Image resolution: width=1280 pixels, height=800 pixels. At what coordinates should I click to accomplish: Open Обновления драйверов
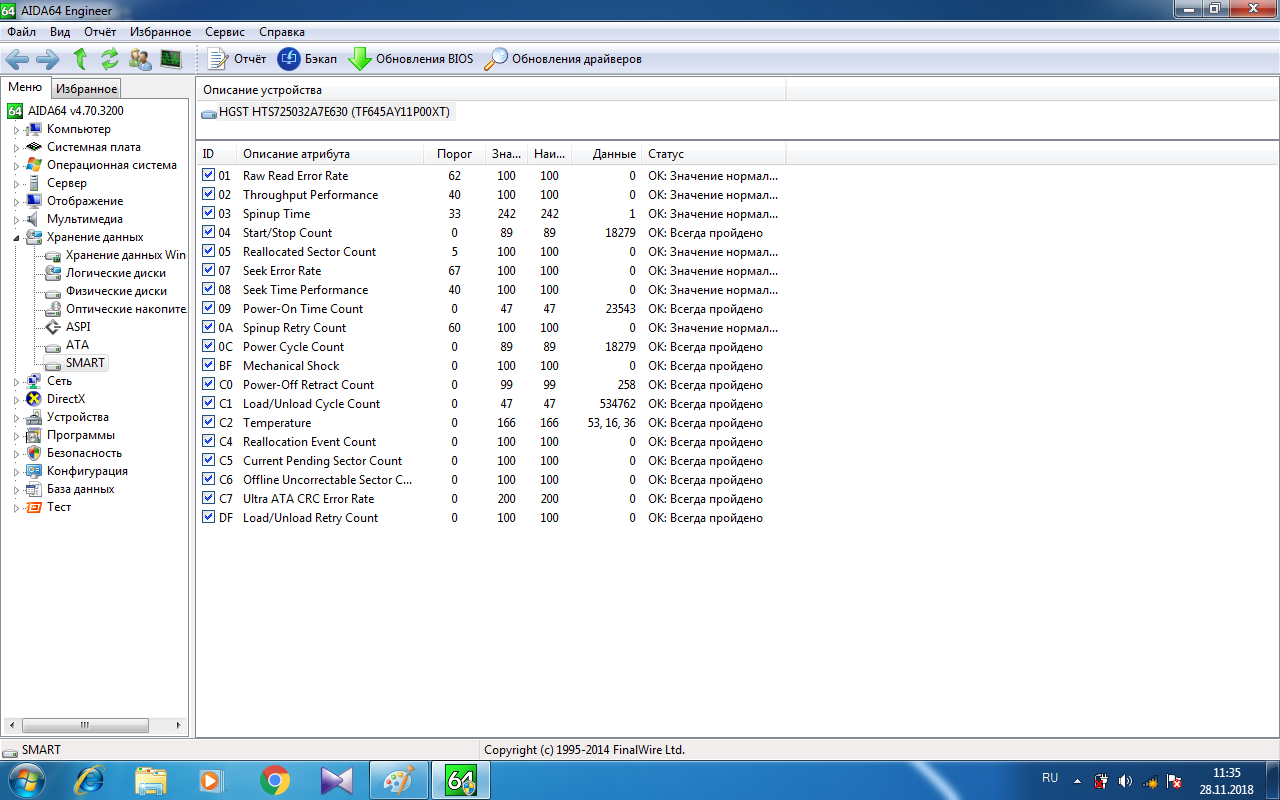[x=563, y=59]
